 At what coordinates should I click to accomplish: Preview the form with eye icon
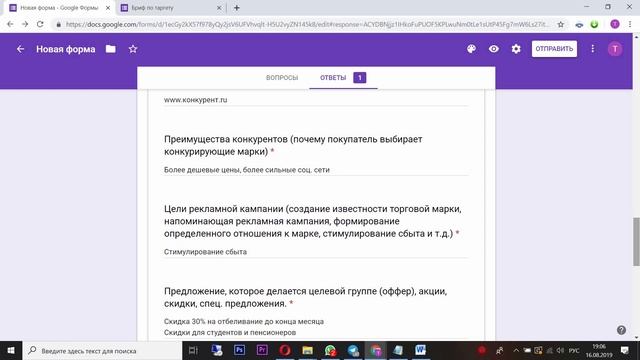(493, 49)
